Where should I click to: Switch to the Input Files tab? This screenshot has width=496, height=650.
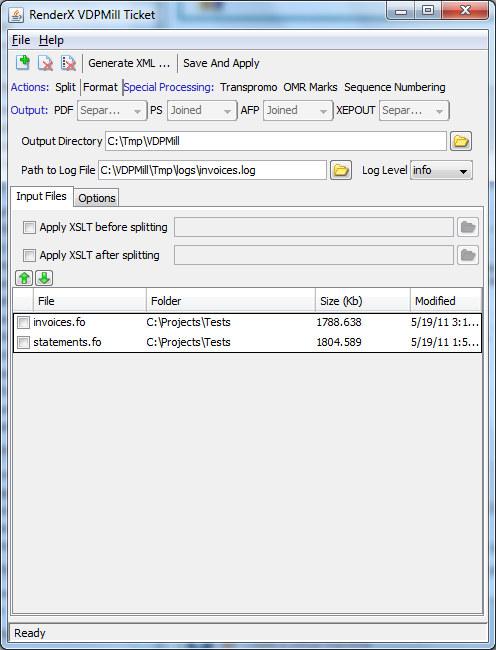point(41,196)
